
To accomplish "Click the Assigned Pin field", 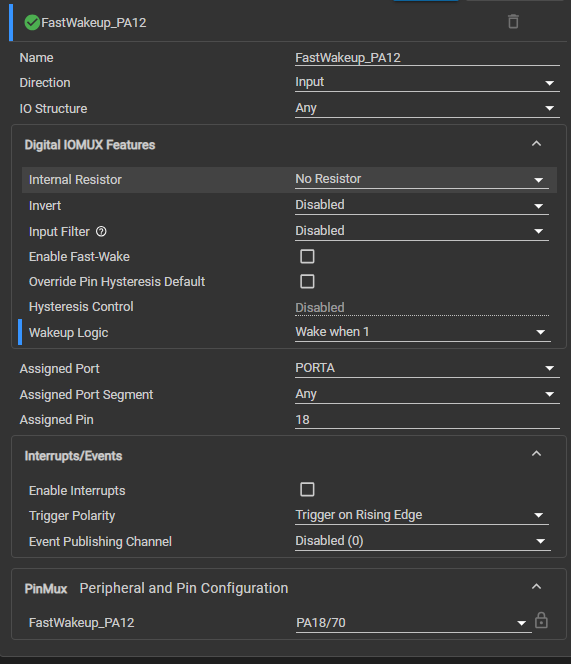I will [x=427, y=420].
